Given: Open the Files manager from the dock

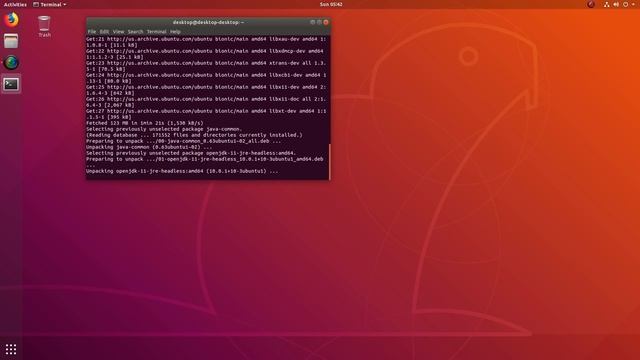Looking at the screenshot, I should [11, 41].
